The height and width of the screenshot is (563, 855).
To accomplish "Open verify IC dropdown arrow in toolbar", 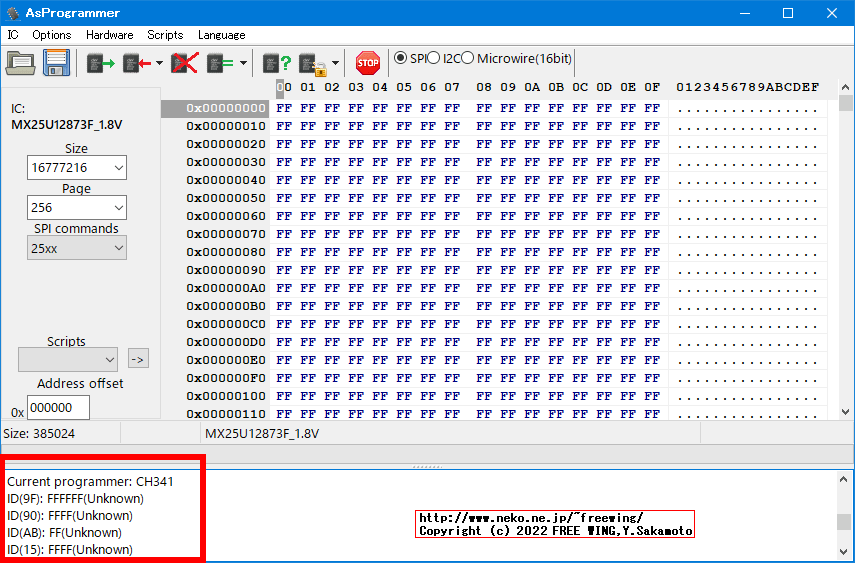I will point(243,63).
